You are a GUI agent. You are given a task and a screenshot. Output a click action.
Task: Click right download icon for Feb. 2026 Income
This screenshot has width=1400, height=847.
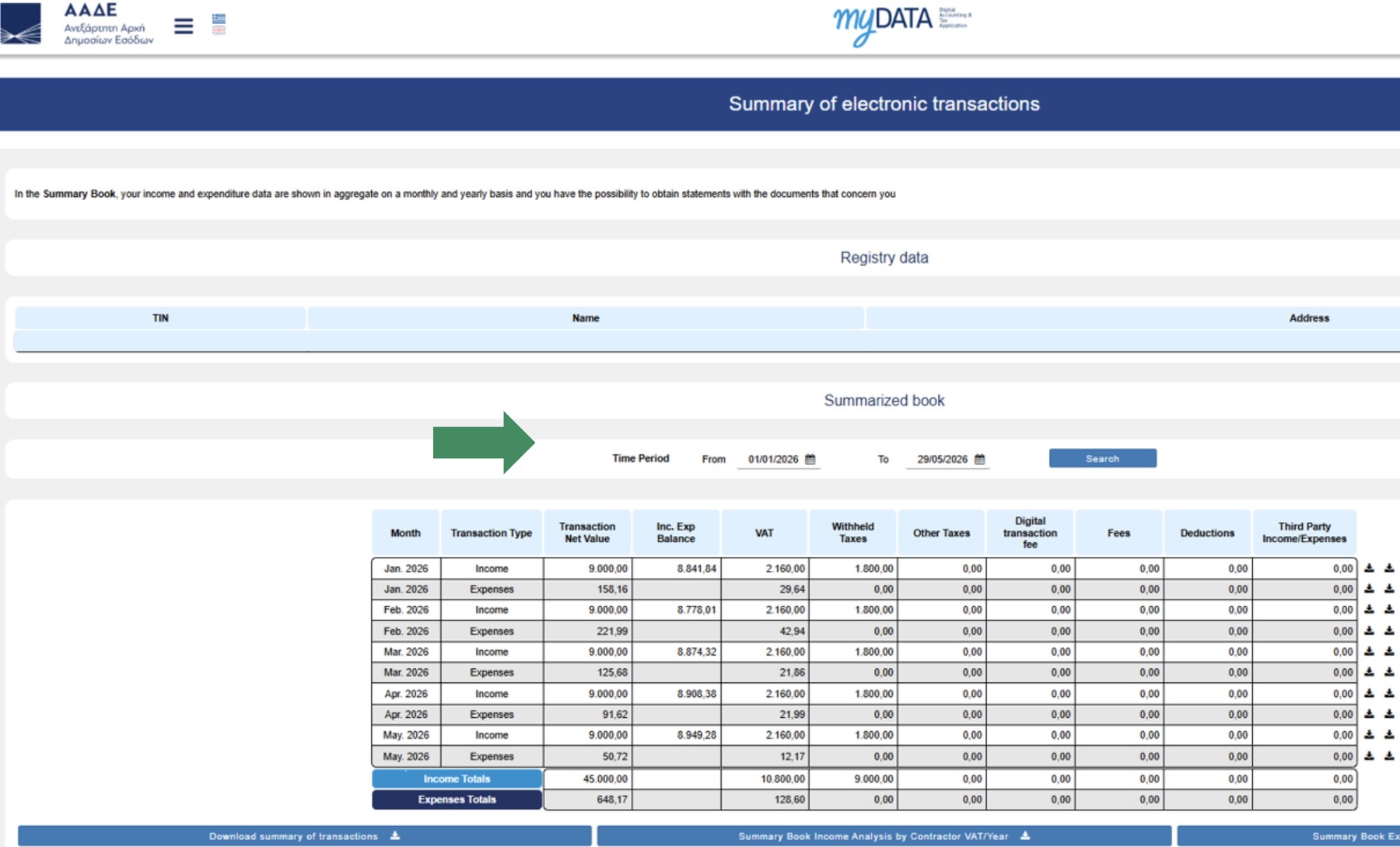1389,610
